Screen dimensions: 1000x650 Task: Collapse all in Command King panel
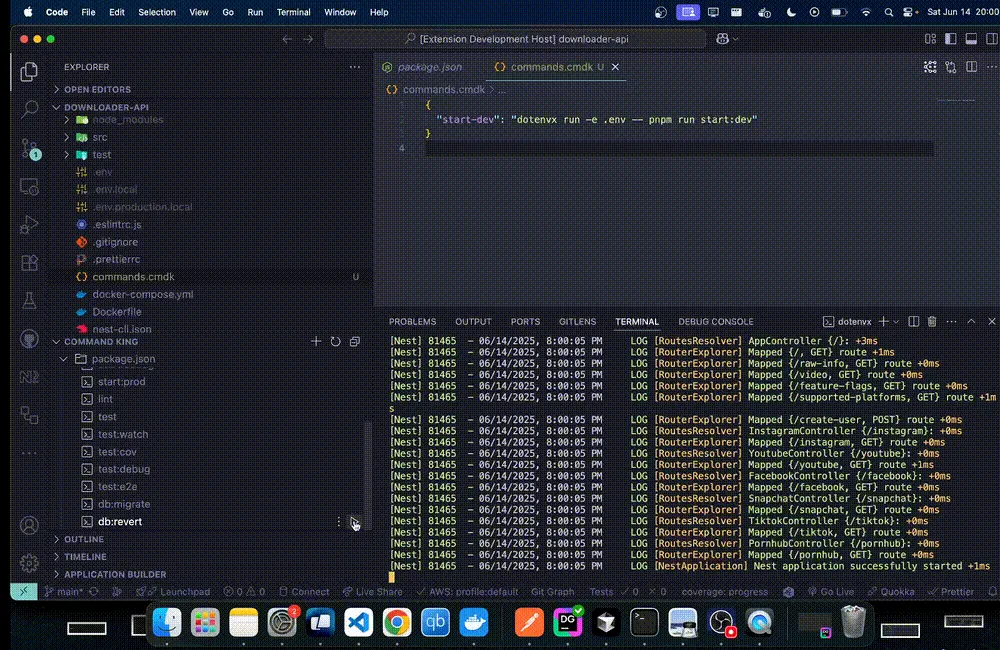coord(355,341)
